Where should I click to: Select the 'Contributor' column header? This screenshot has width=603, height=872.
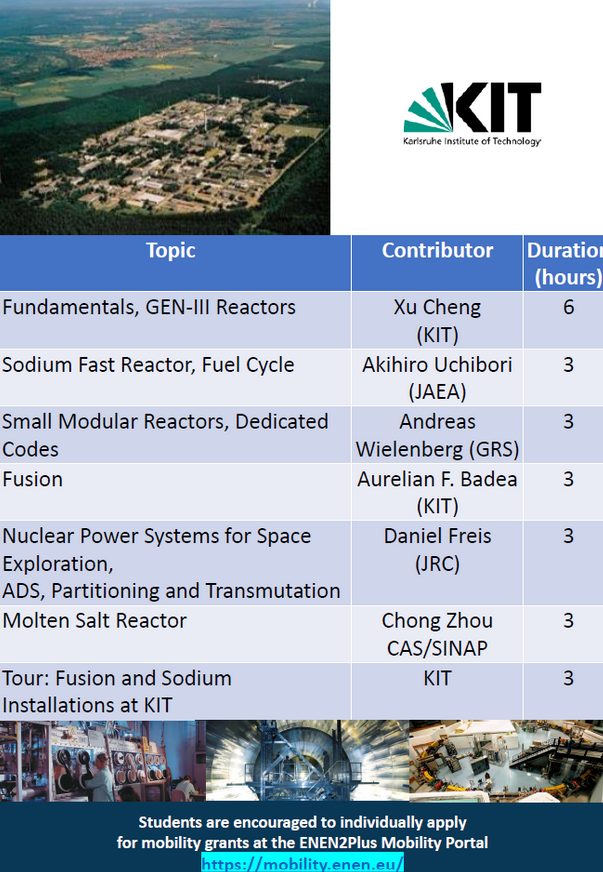point(437,263)
